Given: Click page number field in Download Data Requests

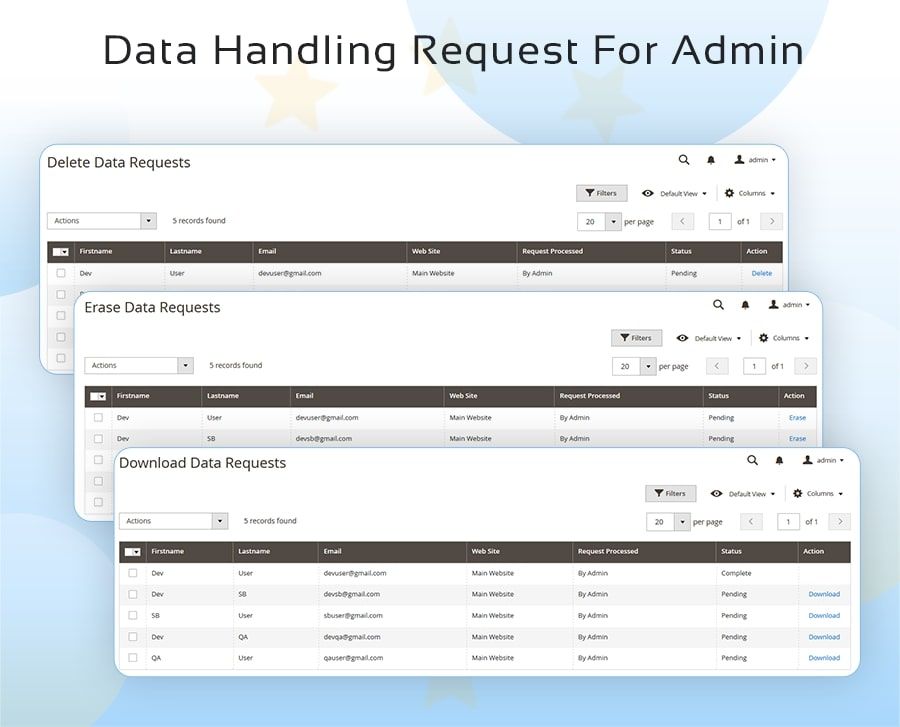Looking at the screenshot, I should (x=788, y=522).
